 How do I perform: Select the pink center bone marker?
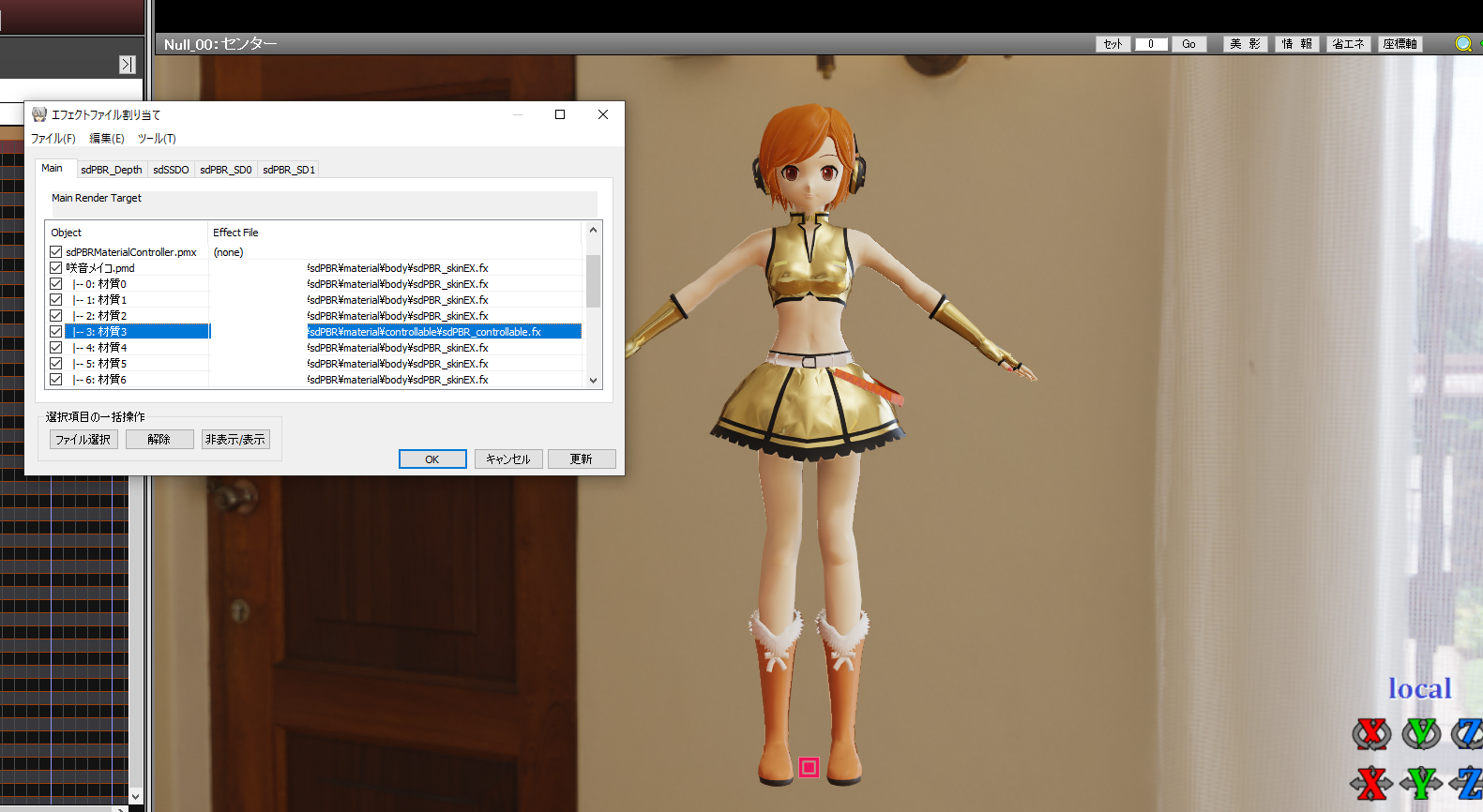point(809,768)
